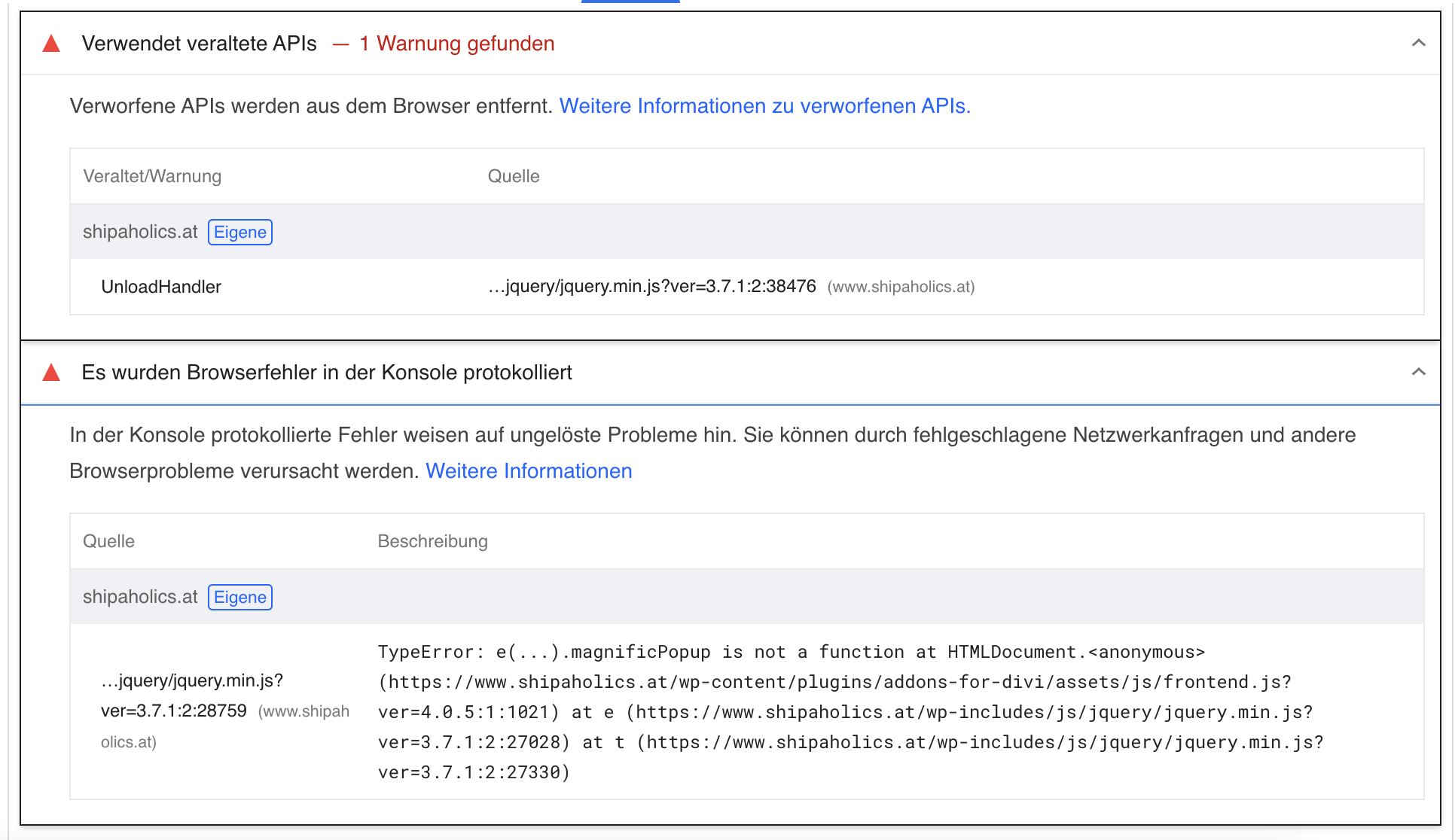Open 'Weitere Informationen zu verworfenen APIs' link

764,106
